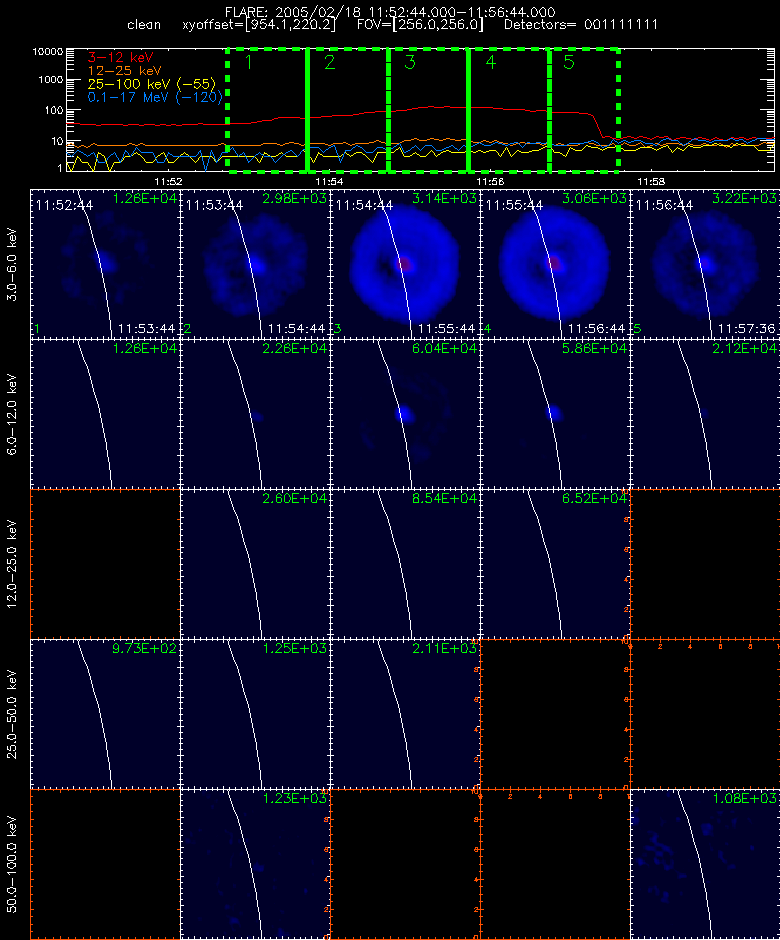Select interval label 1 in the light curve
This screenshot has width=780, height=940.
pos(249,62)
